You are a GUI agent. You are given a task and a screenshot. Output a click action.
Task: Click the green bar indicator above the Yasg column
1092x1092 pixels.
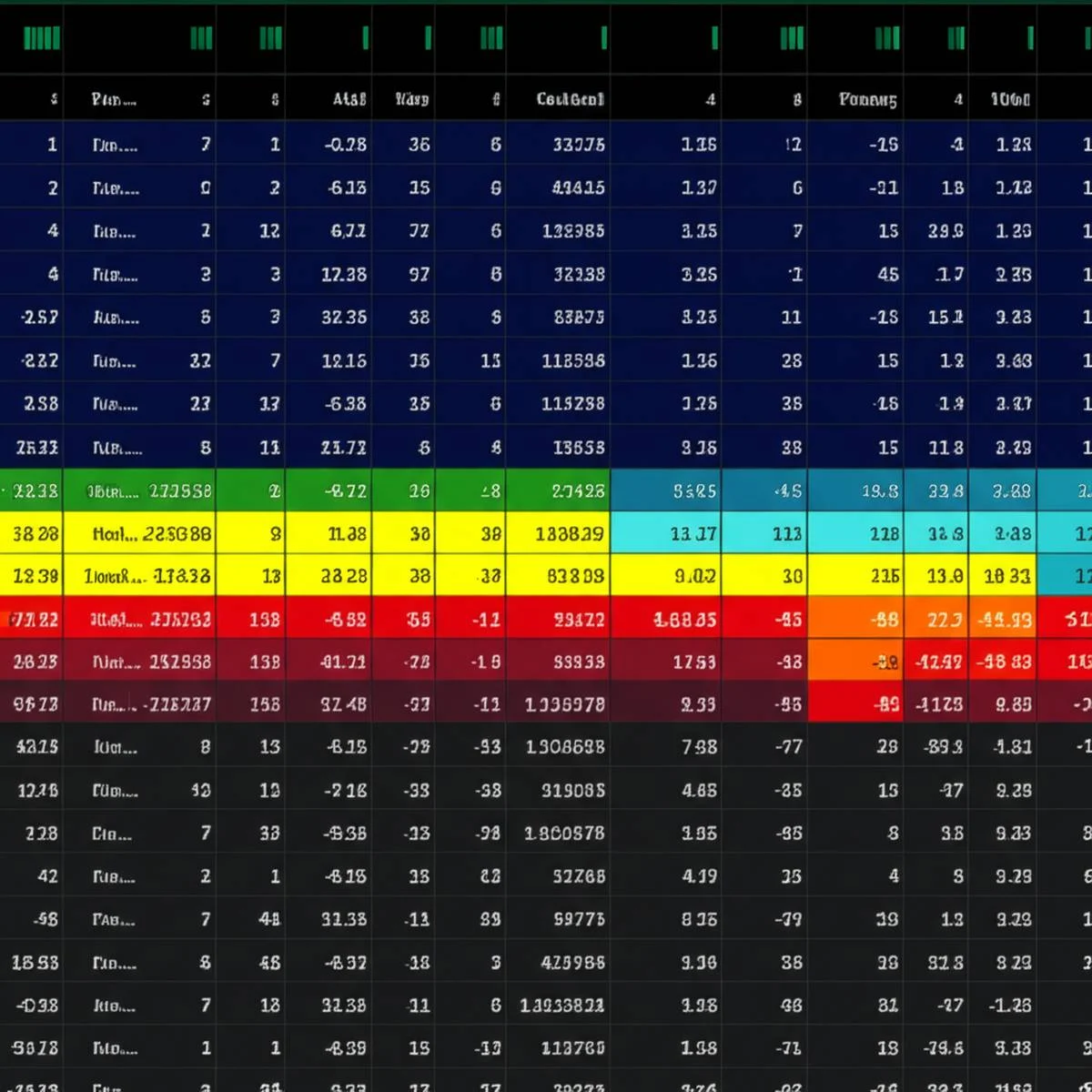(x=428, y=37)
